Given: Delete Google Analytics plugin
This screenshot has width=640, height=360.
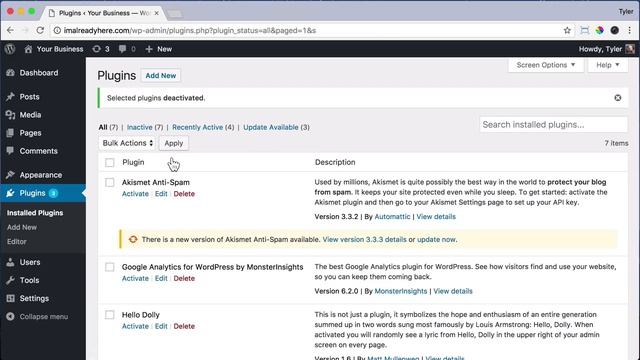Looking at the screenshot, I should 184,278.
